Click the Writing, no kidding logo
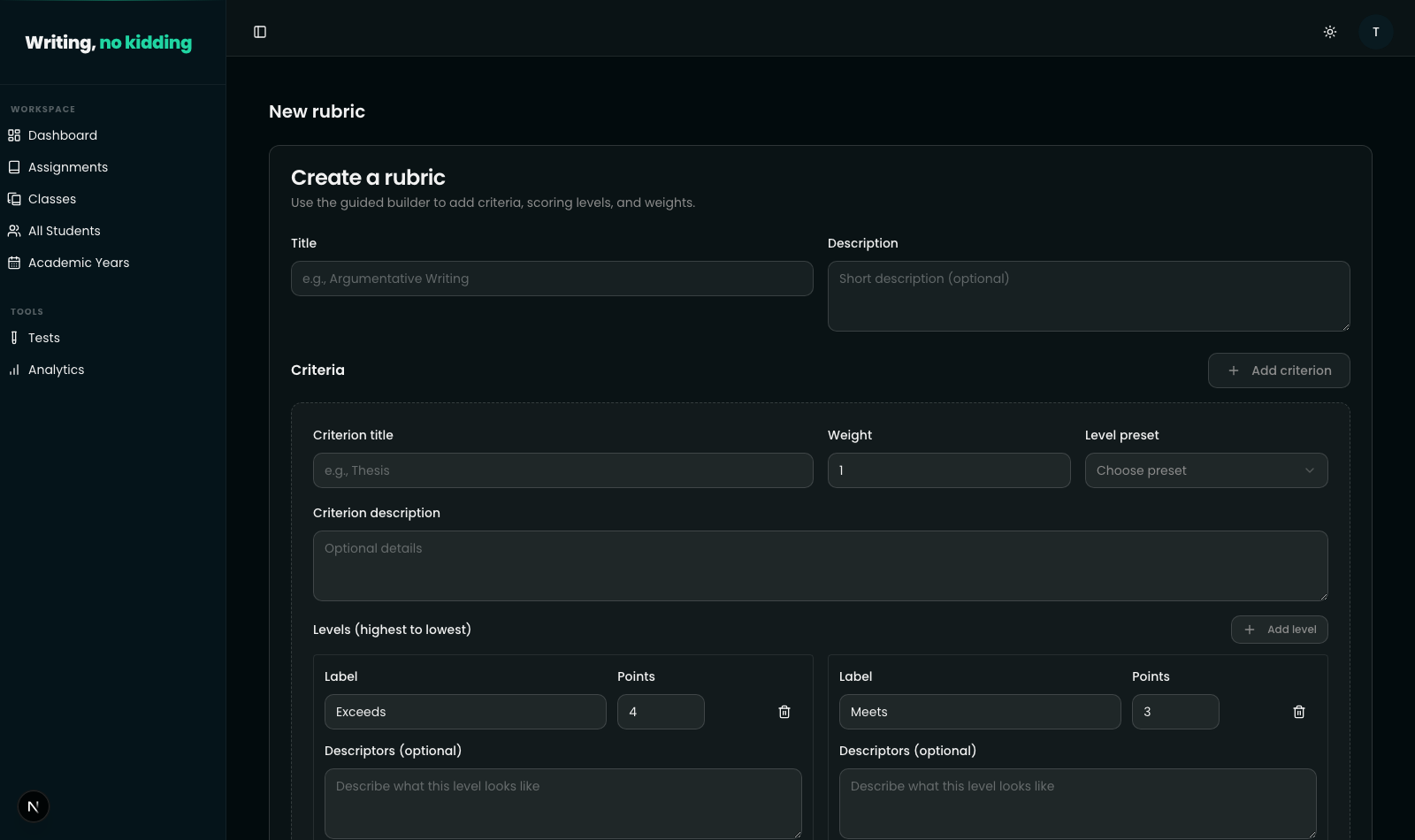The image size is (1415, 840). pos(109,42)
